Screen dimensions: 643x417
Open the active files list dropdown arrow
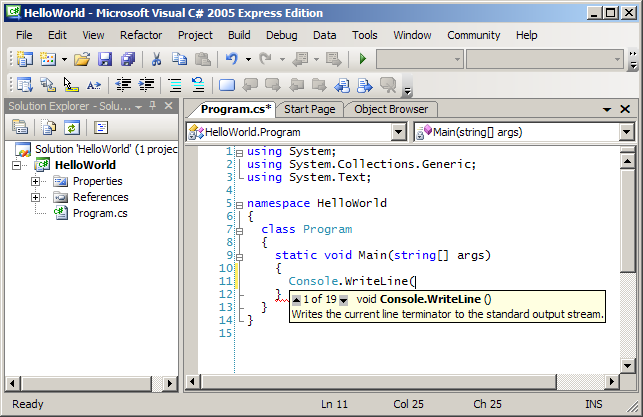[607, 109]
